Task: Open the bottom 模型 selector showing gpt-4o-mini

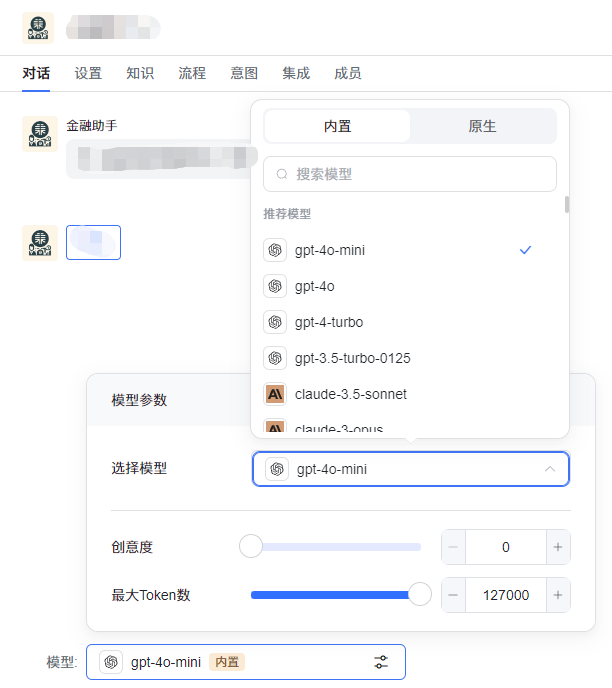Action: tap(246, 662)
